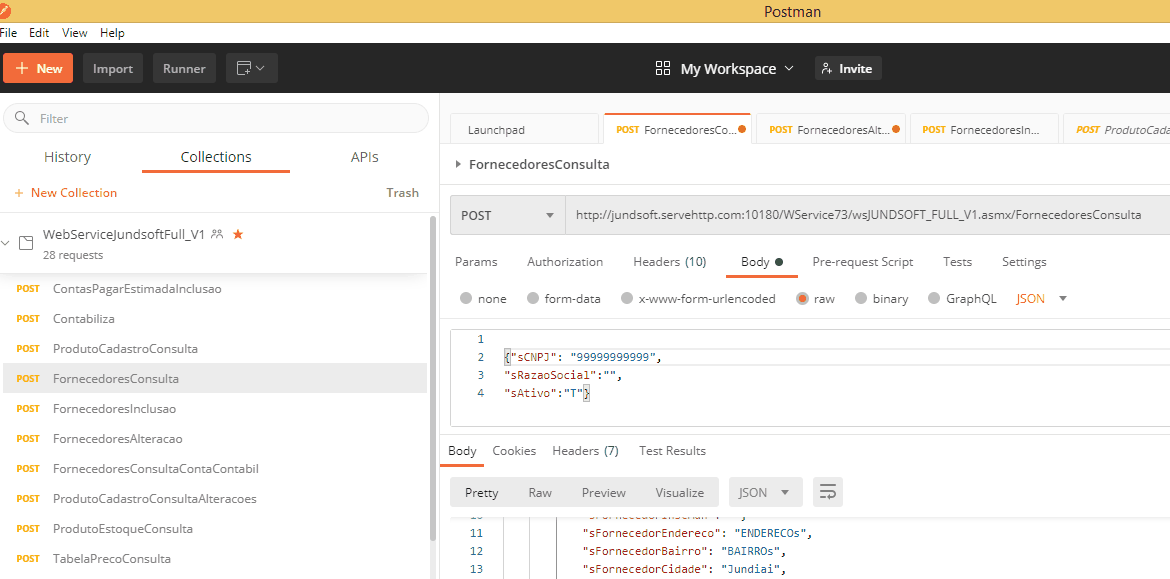Image resolution: width=1170 pixels, height=579 pixels.
Task: Click the folder icon of WebServiceJundsoftFull_V1
Action: tap(27, 243)
